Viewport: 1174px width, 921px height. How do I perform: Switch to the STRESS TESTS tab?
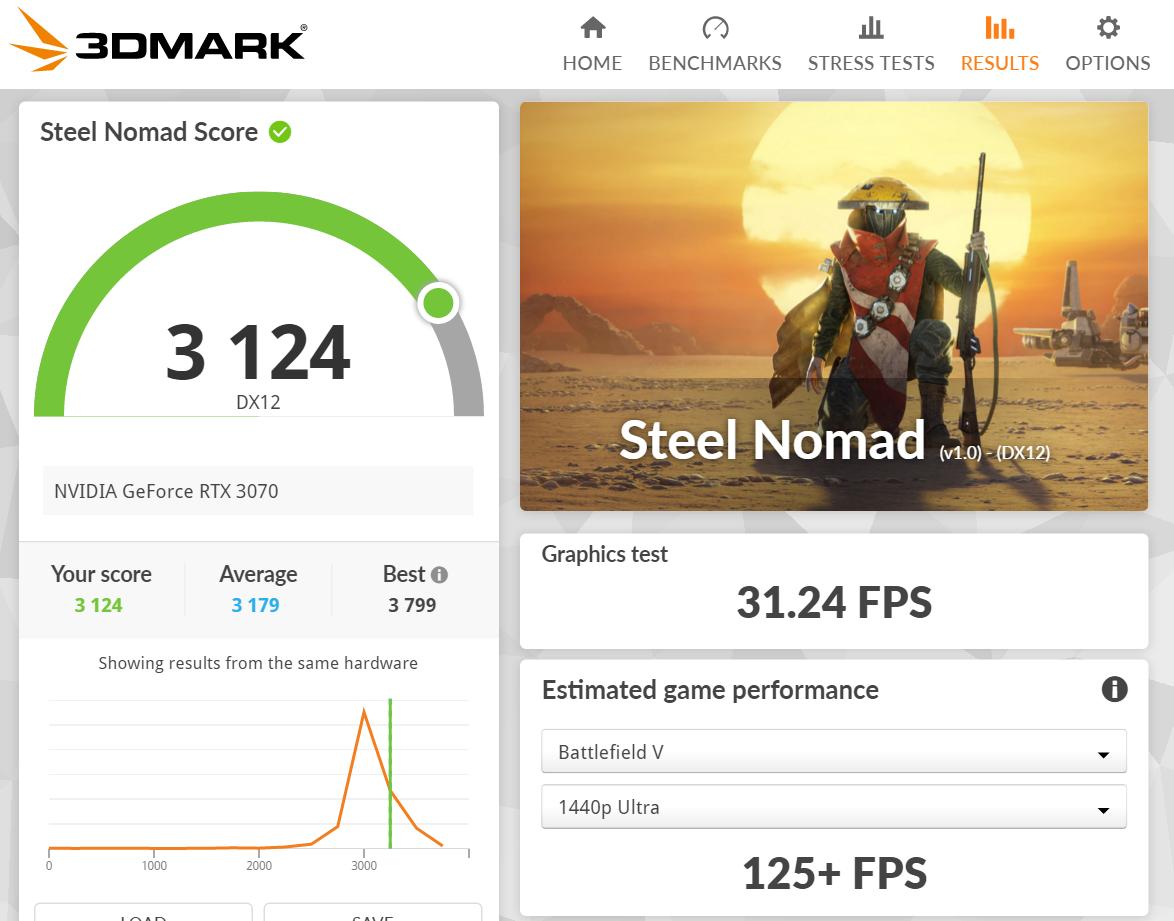click(871, 63)
